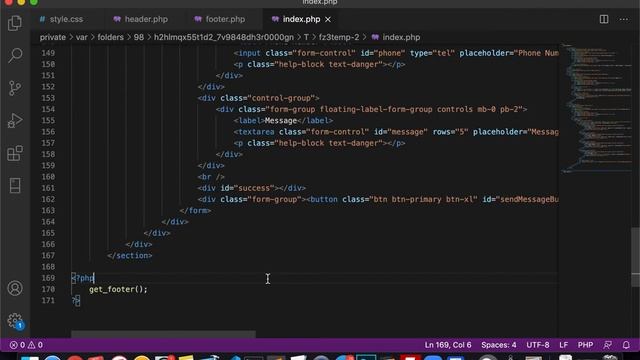
Task: Click the control-group div on line 153
Action: (x=258, y=98)
